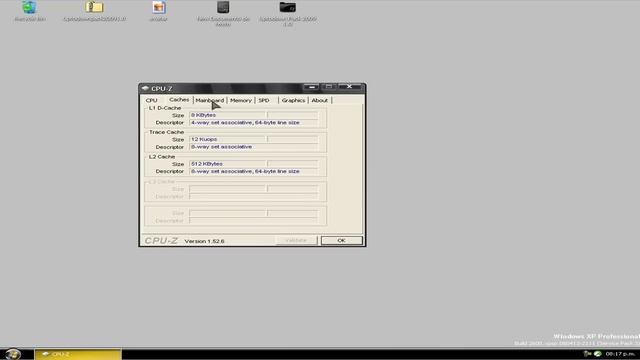Screen dimensions: 640x360
Task: Open the black folder desktop icon
Action: (x=288, y=7)
